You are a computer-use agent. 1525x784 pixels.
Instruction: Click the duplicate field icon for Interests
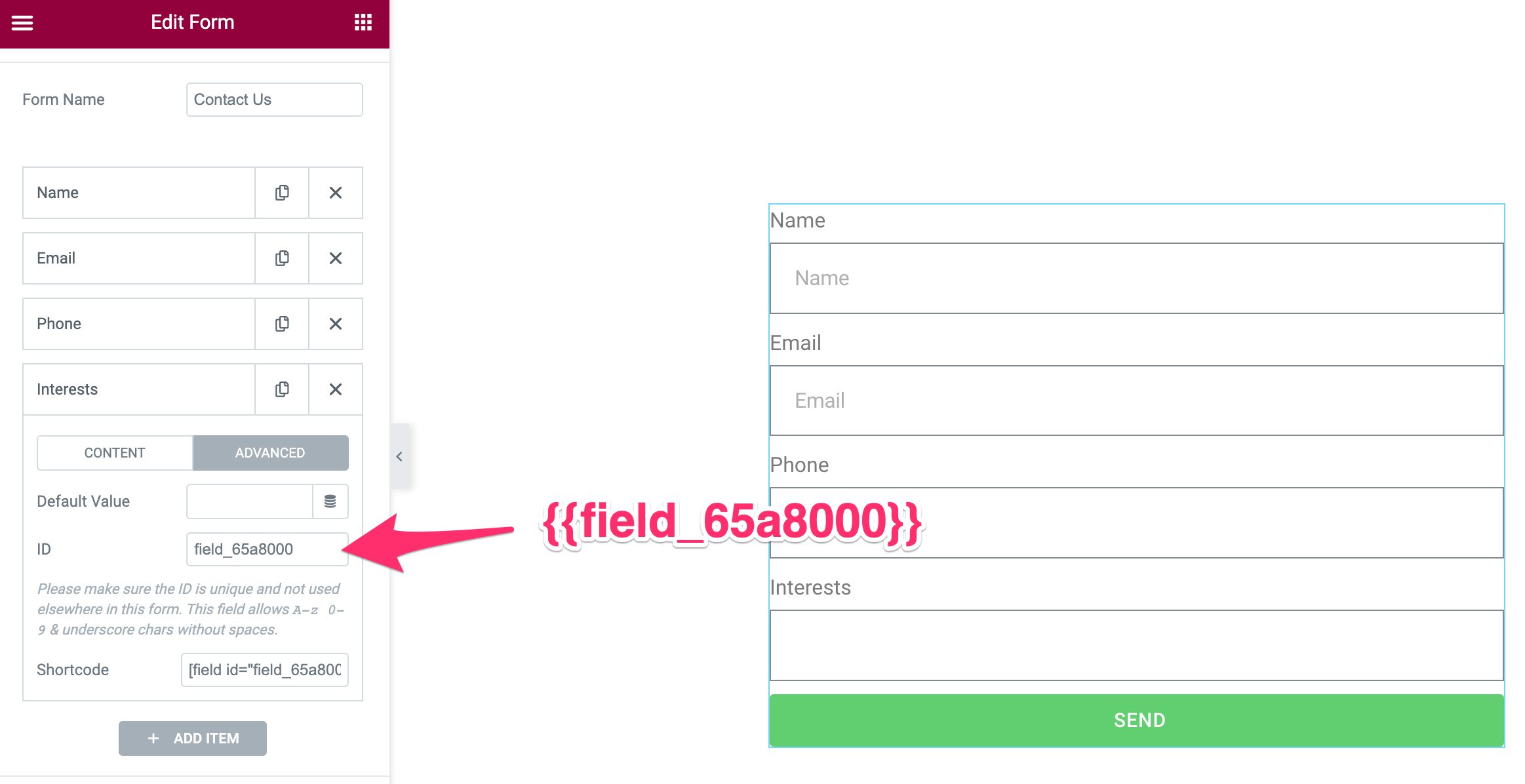click(282, 389)
